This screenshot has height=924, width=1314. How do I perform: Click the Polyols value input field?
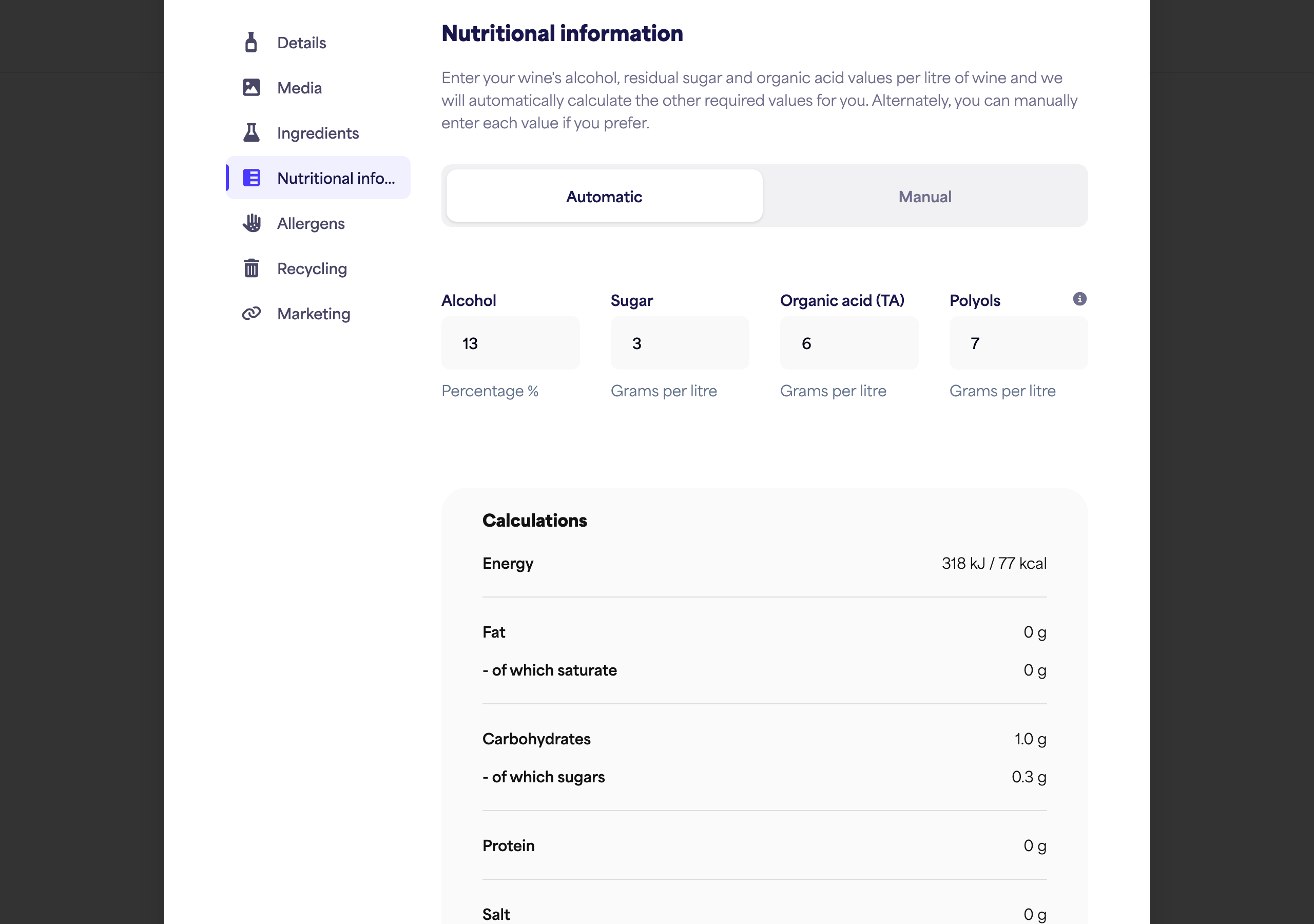coord(1019,343)
